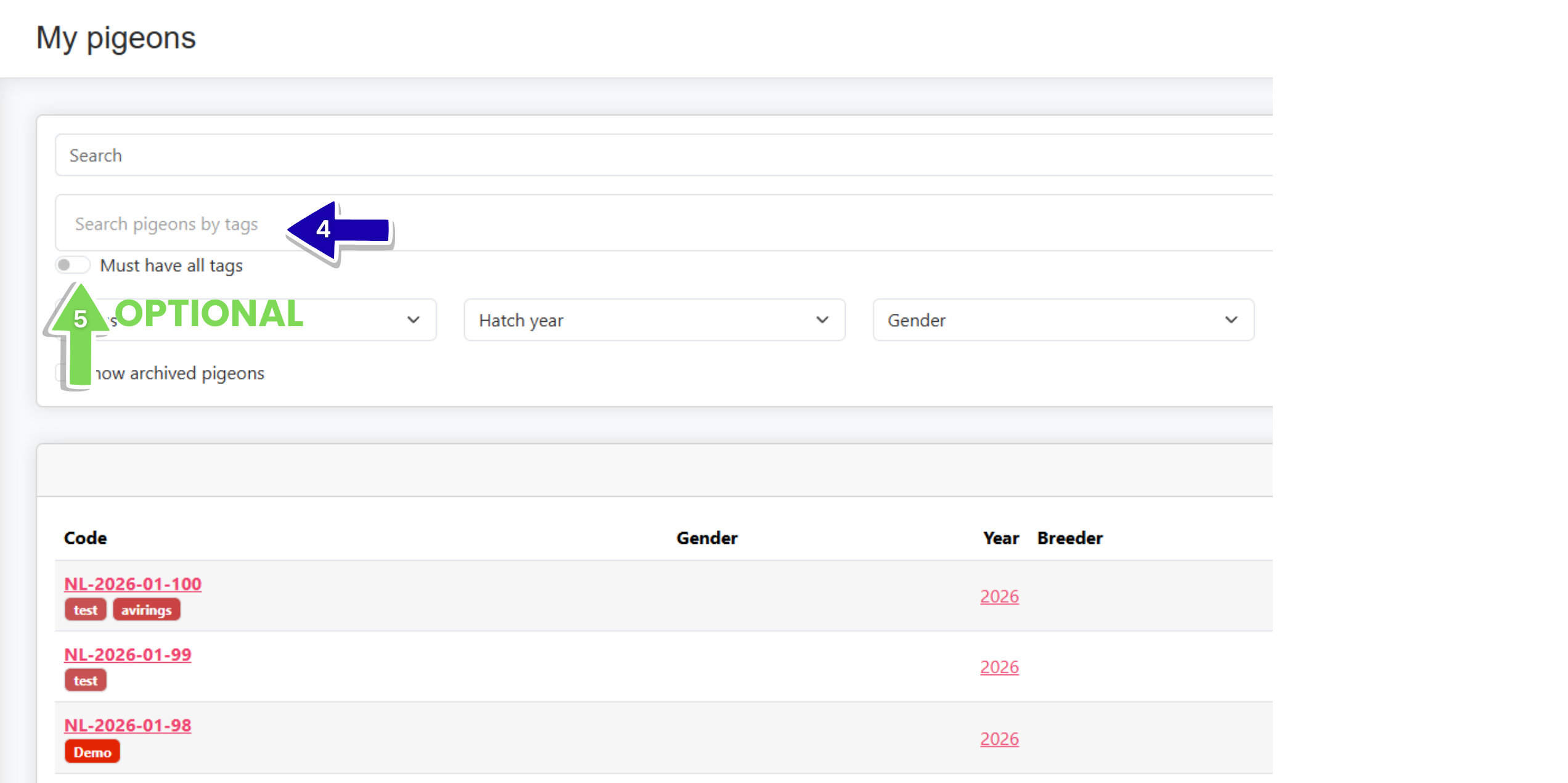Screen dimensions: 1568x783
Task: Open pigeon NL-2026-01-100
Action: pyautogui.click(x=133, y=584)
